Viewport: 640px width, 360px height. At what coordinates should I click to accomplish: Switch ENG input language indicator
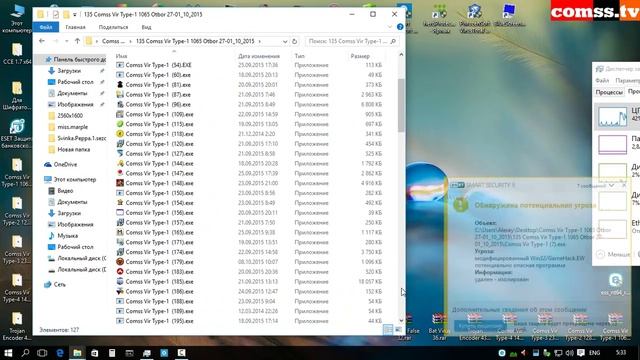[x=595, y=353]
